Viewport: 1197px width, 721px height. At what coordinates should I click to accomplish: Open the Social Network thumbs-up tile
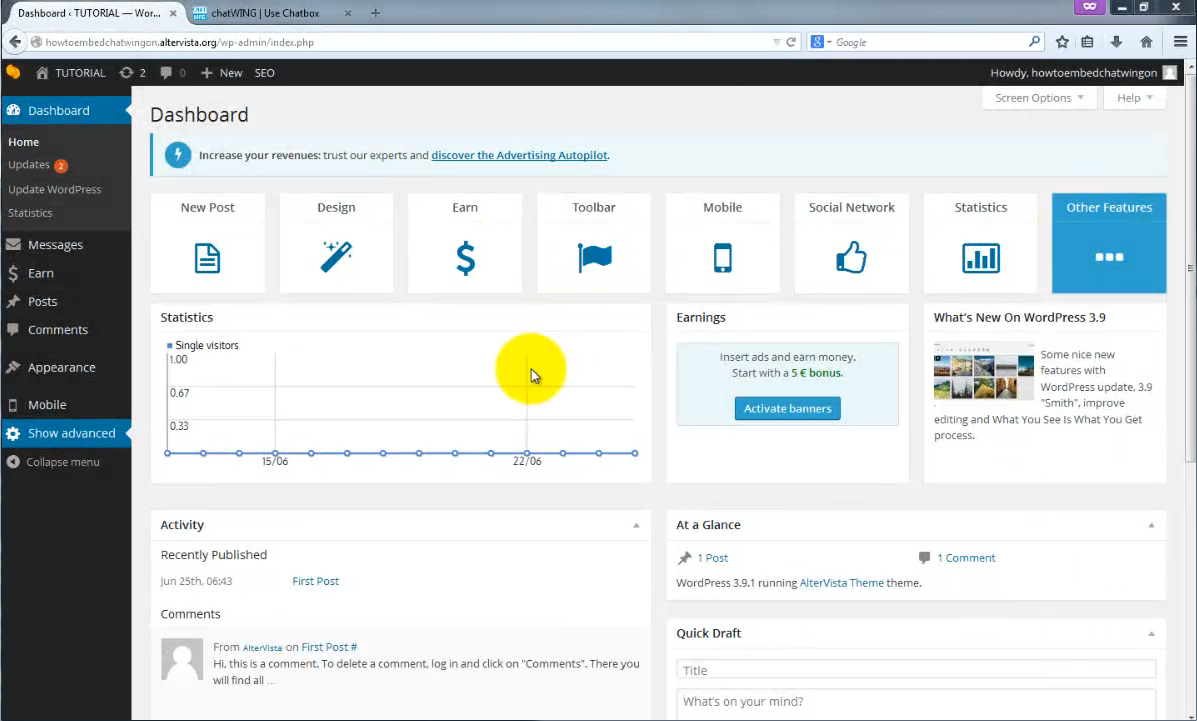(851, 243)
